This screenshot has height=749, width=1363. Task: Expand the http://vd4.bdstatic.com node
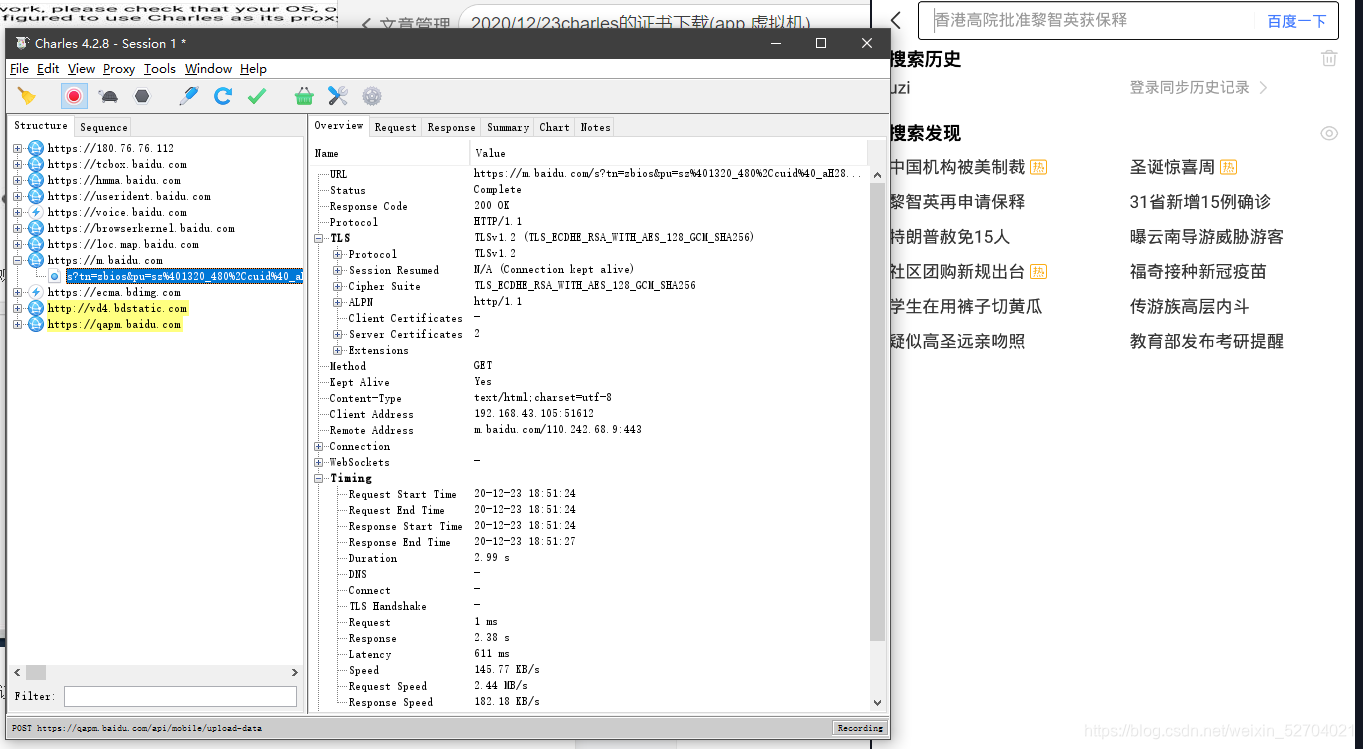click(18, 308)
